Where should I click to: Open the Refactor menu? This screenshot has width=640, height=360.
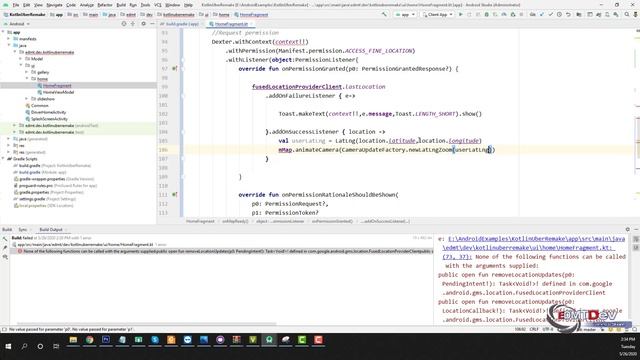point(104,5)
